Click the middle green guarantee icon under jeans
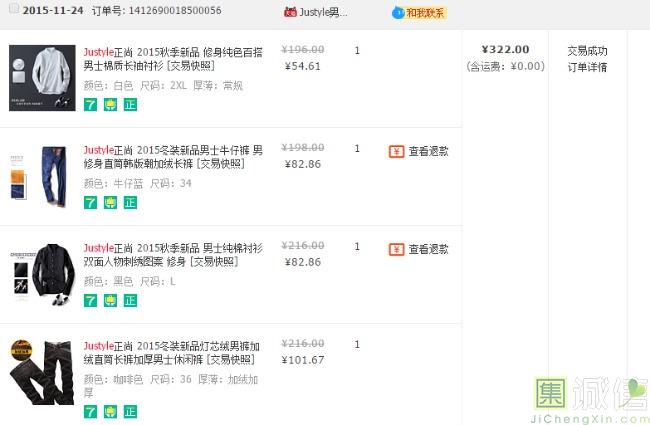Viewport: 650px width, 425px height. [x=110, y=202]
